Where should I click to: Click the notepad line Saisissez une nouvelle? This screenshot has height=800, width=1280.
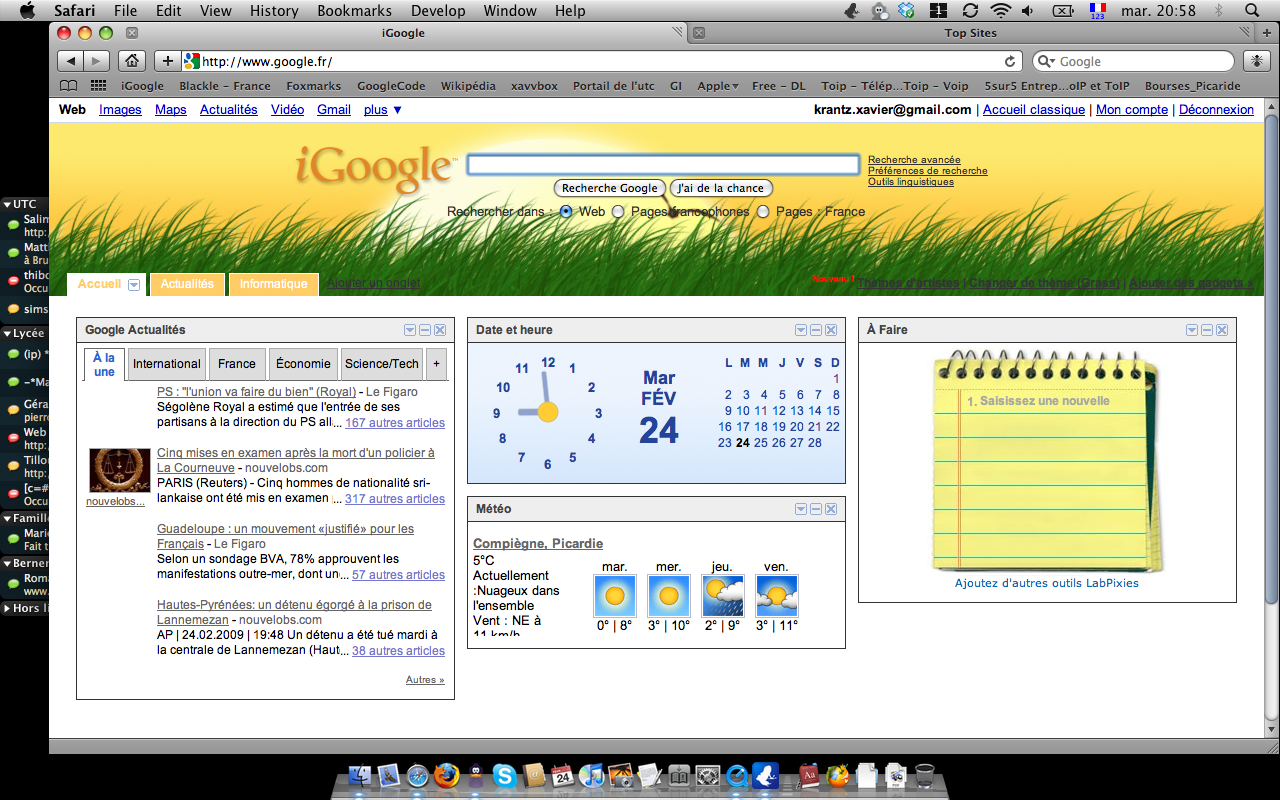point(1044,401)
